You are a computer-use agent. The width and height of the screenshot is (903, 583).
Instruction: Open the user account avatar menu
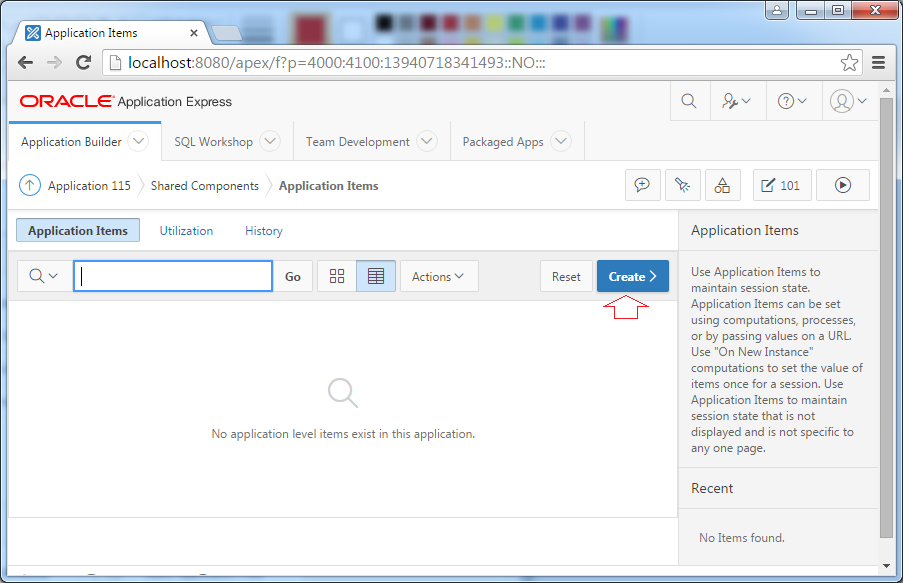(x=848, y=101)
